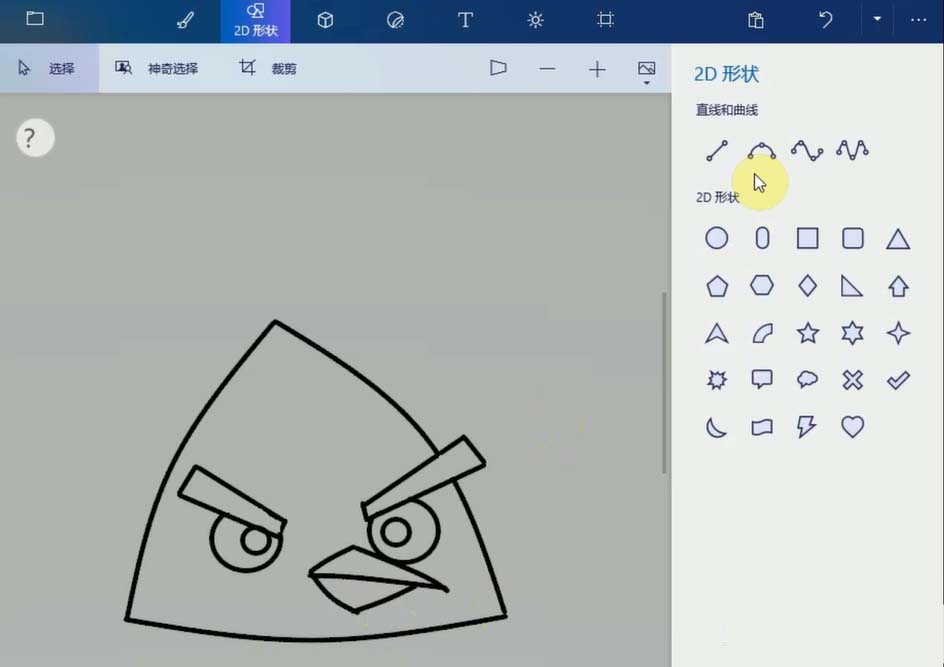The height and width of the screenshot is (667, 944).
Task: Open the help question mark button
Action: [35, 138]
